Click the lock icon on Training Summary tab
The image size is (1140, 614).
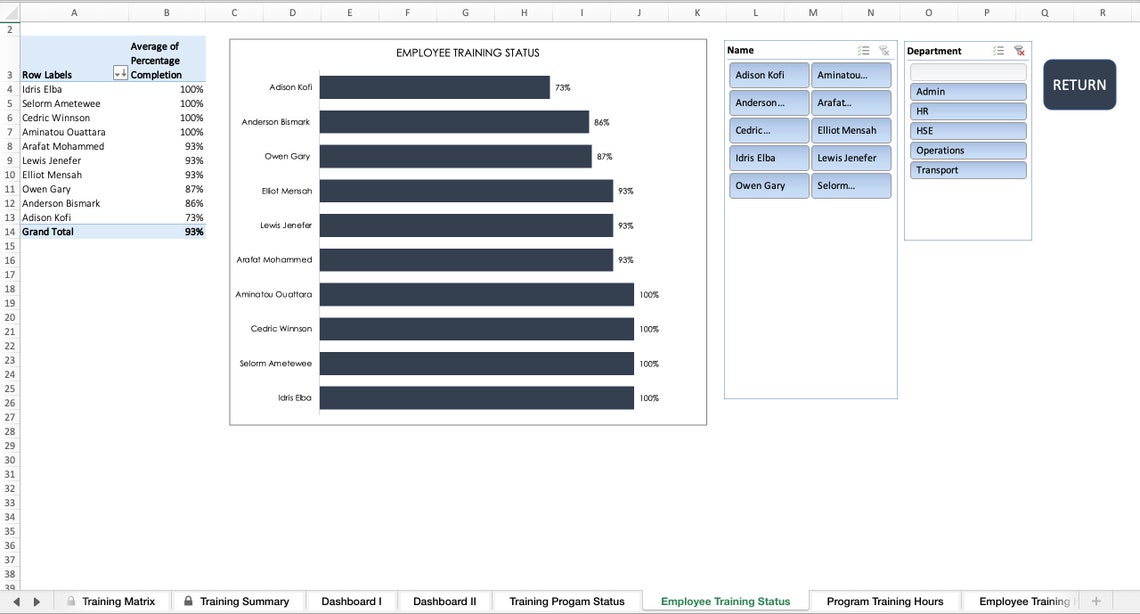coord(187,601)
